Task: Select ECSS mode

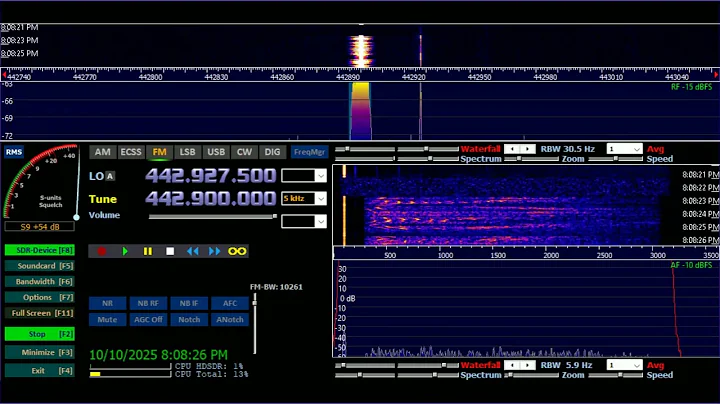Action: 131,152
